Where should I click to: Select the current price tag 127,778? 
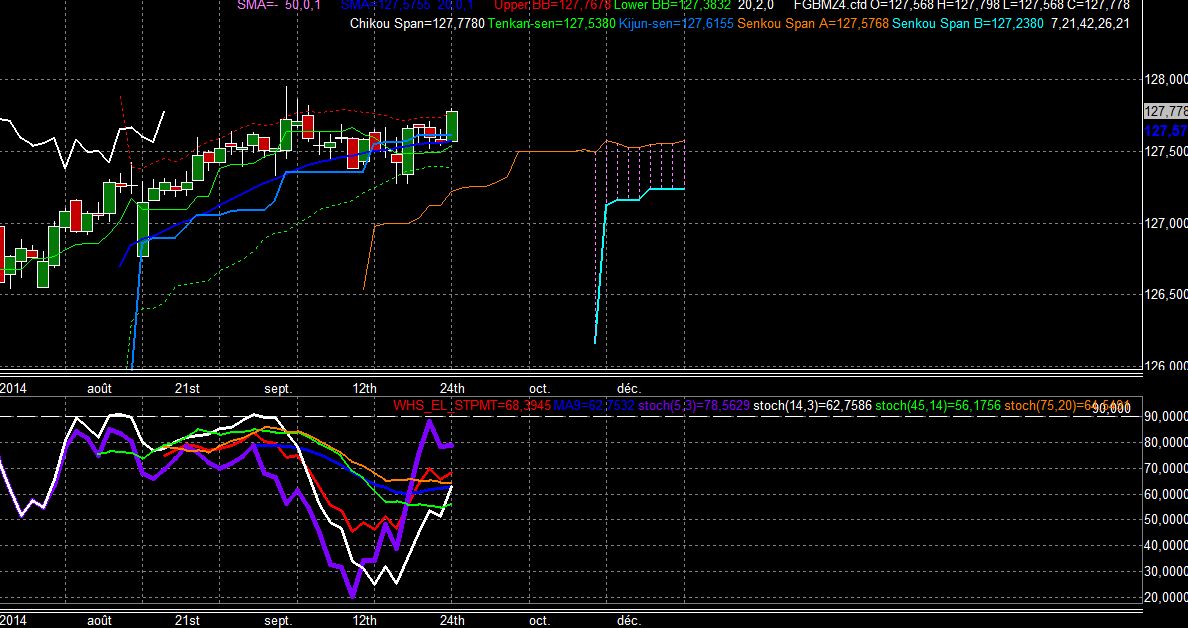pos(1165,111)
